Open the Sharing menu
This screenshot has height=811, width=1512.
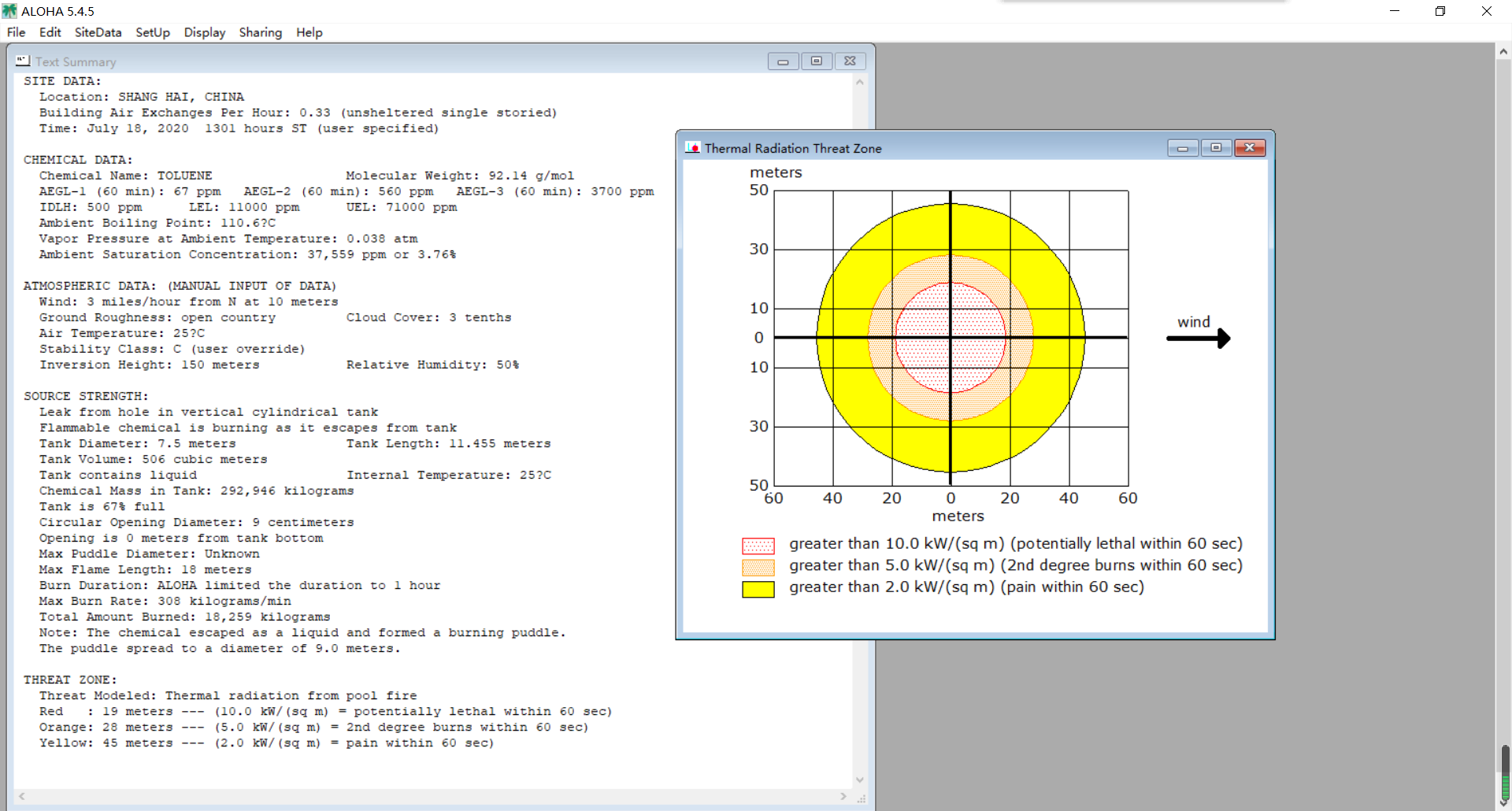261,32
